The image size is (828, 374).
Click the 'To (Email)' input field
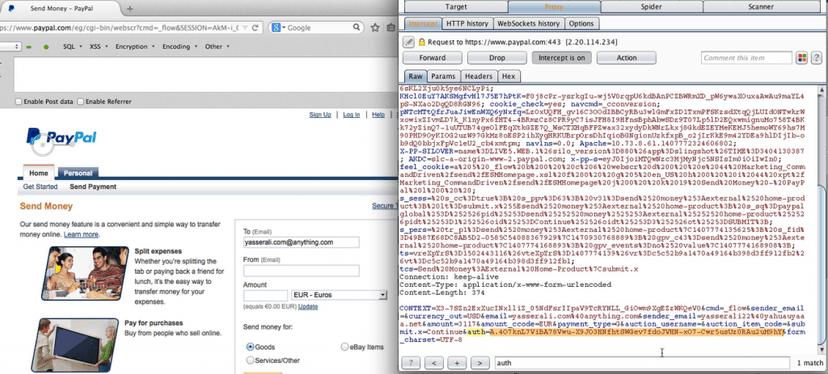[x=301, y=242]
